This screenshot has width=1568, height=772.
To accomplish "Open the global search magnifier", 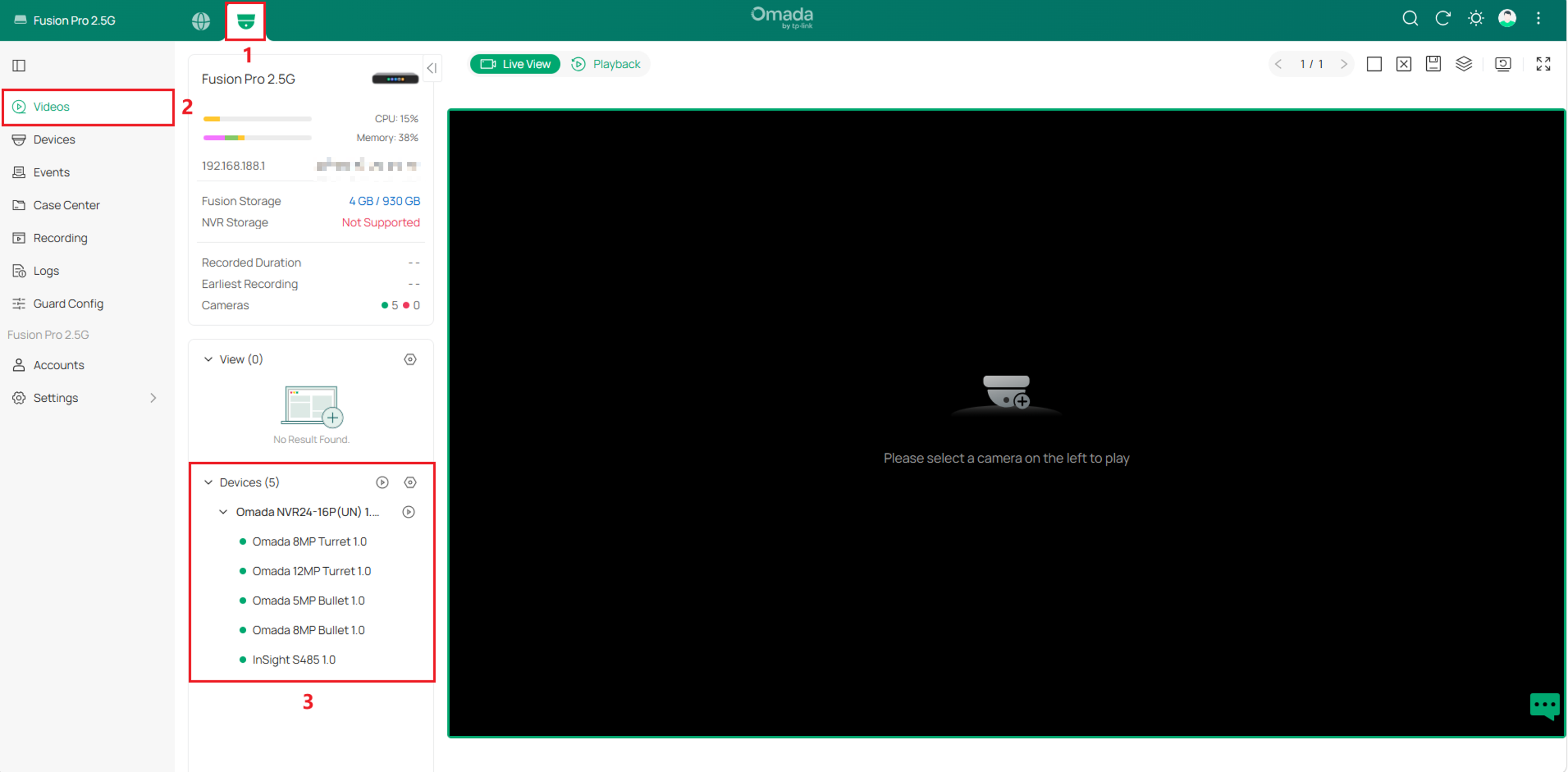I will 1410,18.
